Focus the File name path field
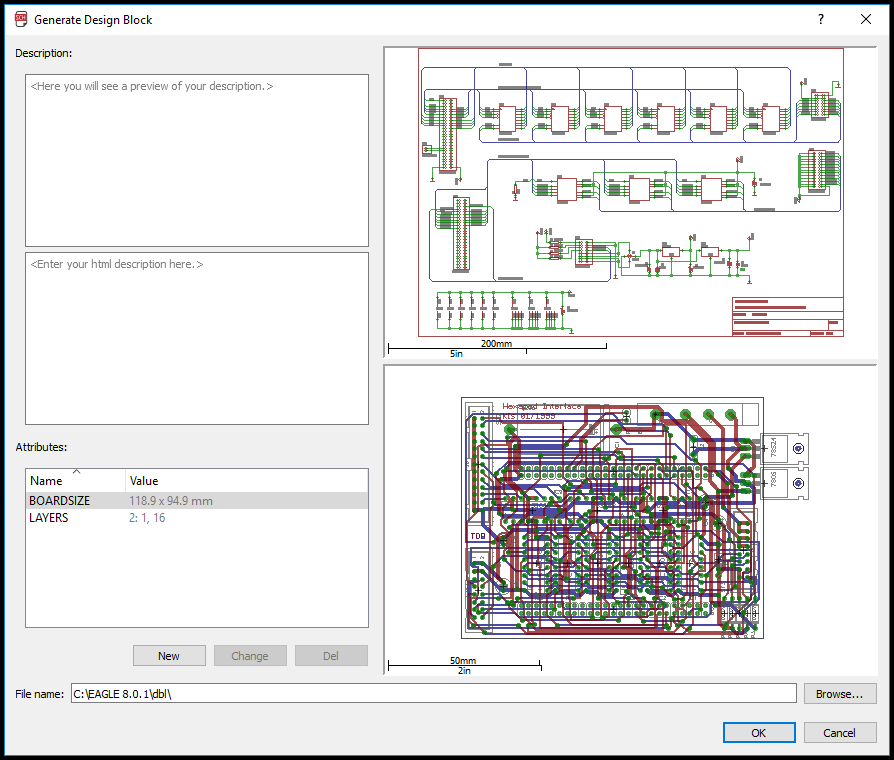This screenshot has width=894, height=760. (x=433, y=694)
